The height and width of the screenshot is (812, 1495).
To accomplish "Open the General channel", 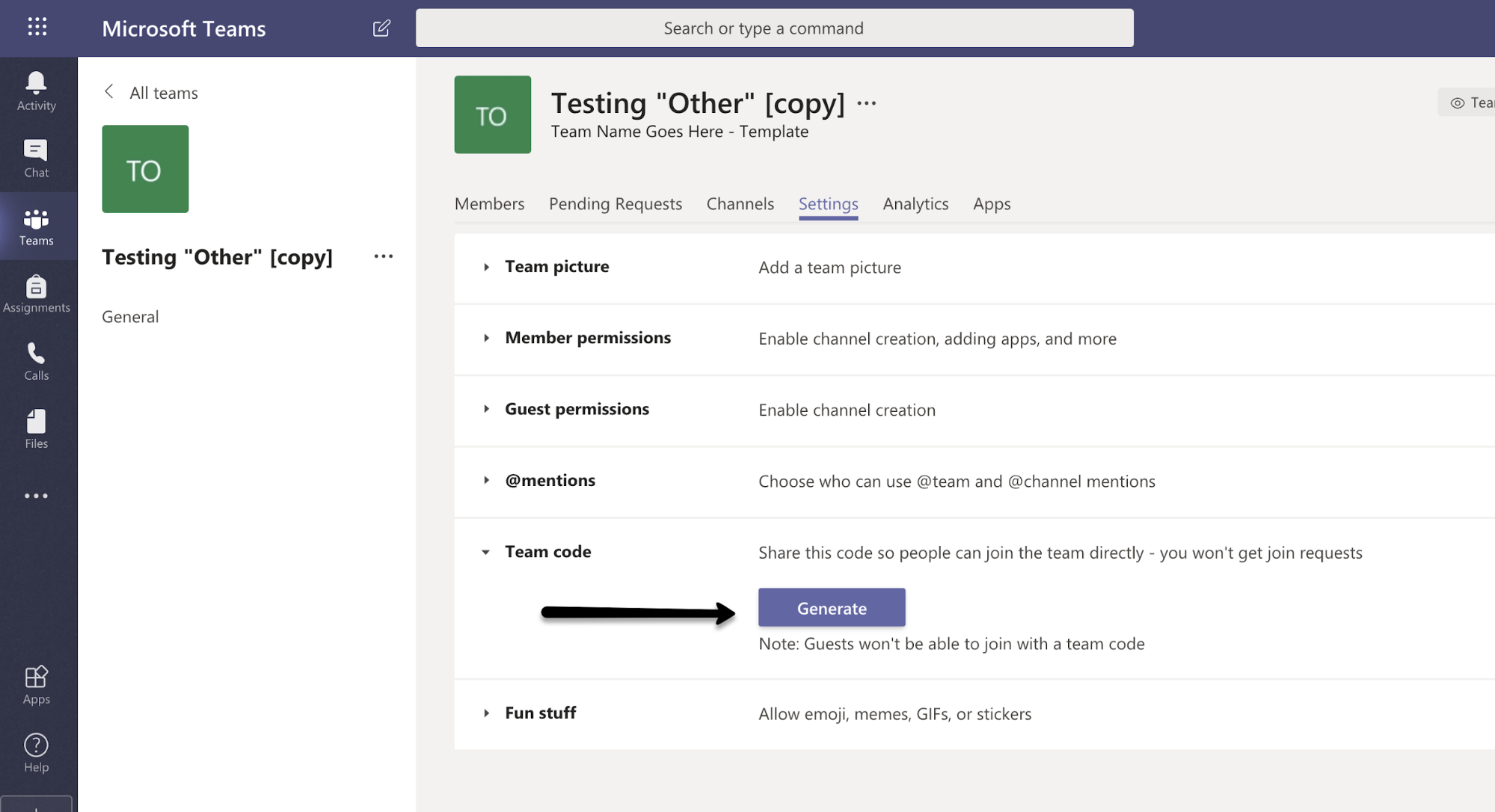I will 130,316.
